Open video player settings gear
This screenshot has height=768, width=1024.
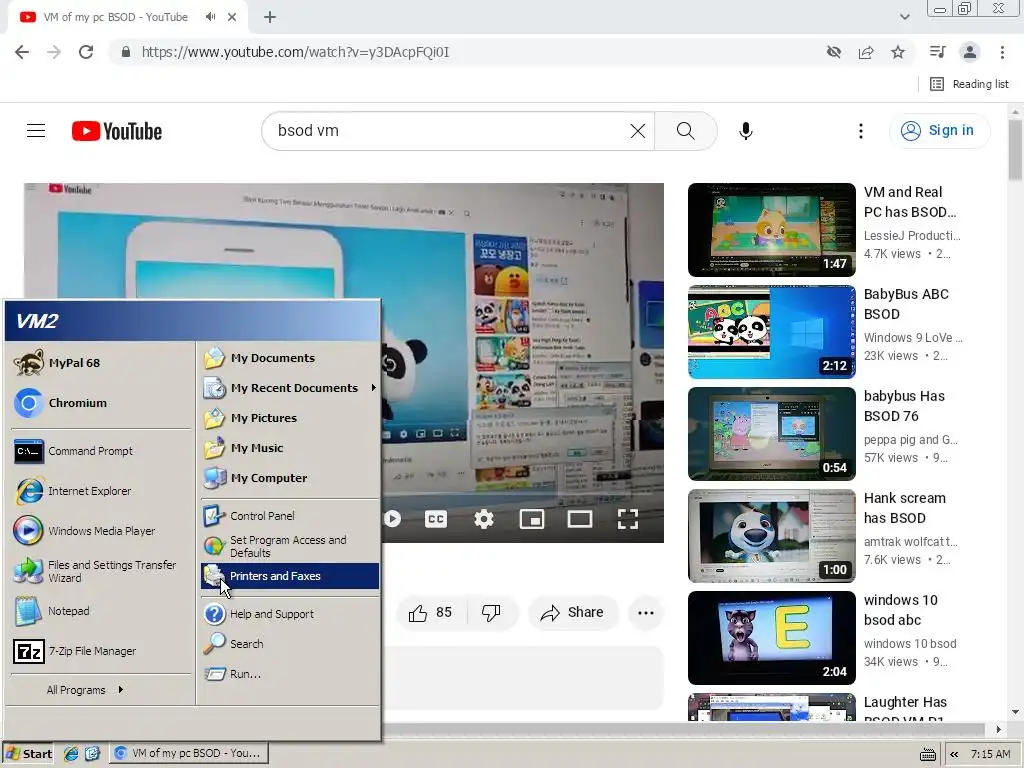484,519
